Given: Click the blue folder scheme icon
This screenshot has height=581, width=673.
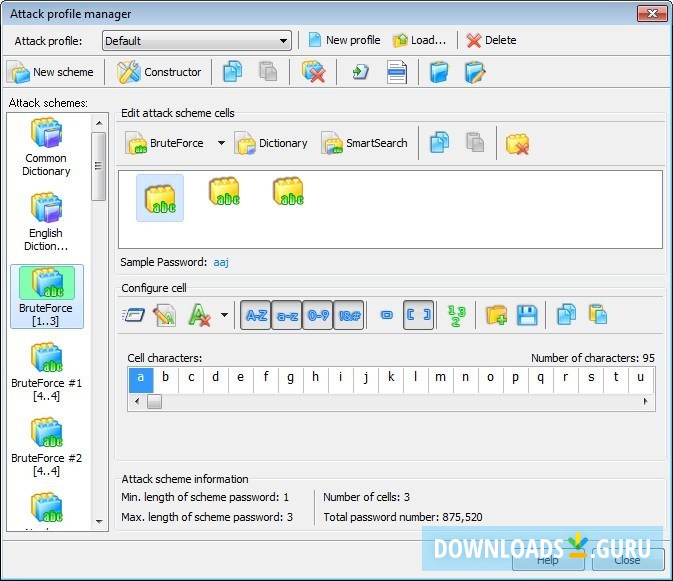Looking at the screenshot, I should click(439, 72).
